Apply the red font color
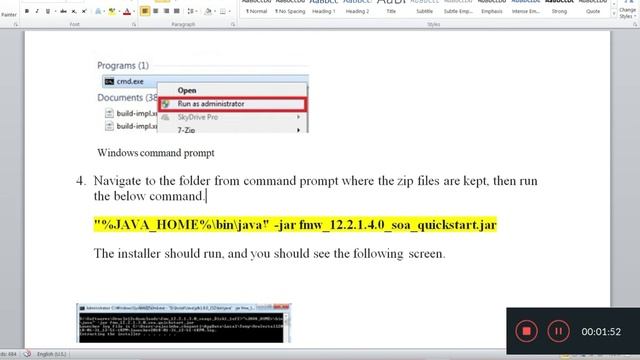Viewport: 640px width, 360px height. click(x=127, y=11)
